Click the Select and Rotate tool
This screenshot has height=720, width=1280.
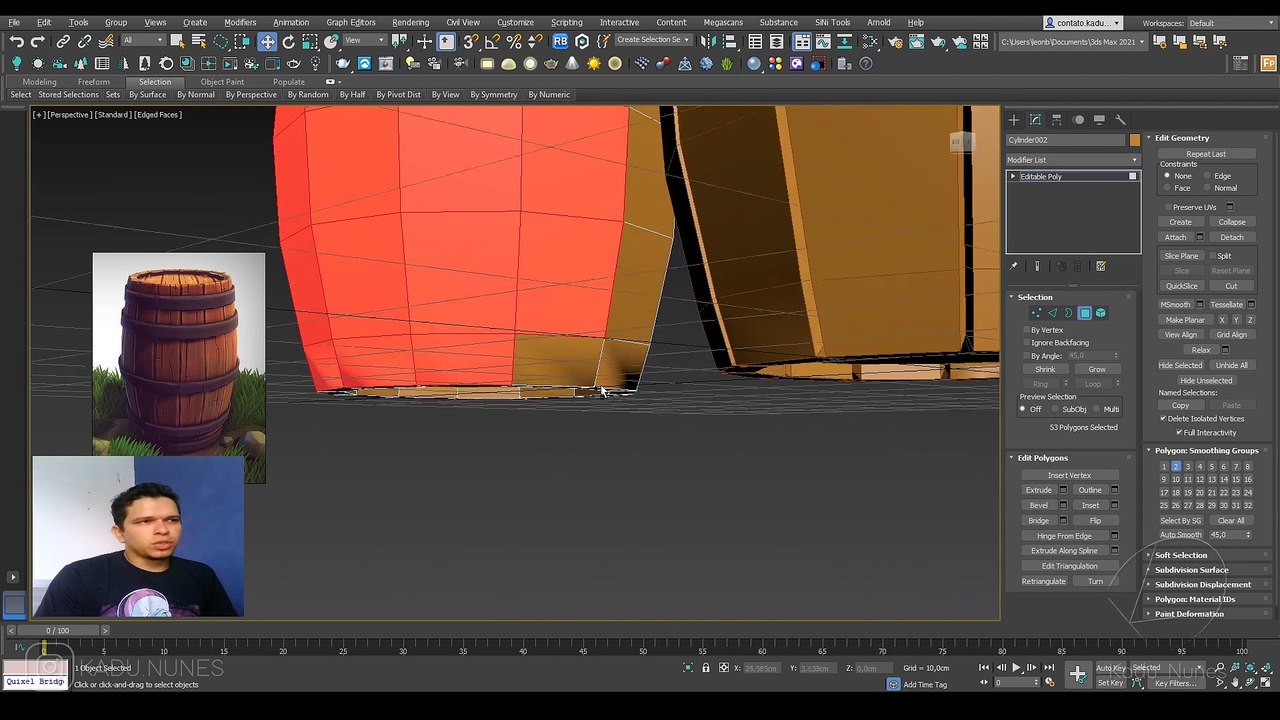pos(289,41)
